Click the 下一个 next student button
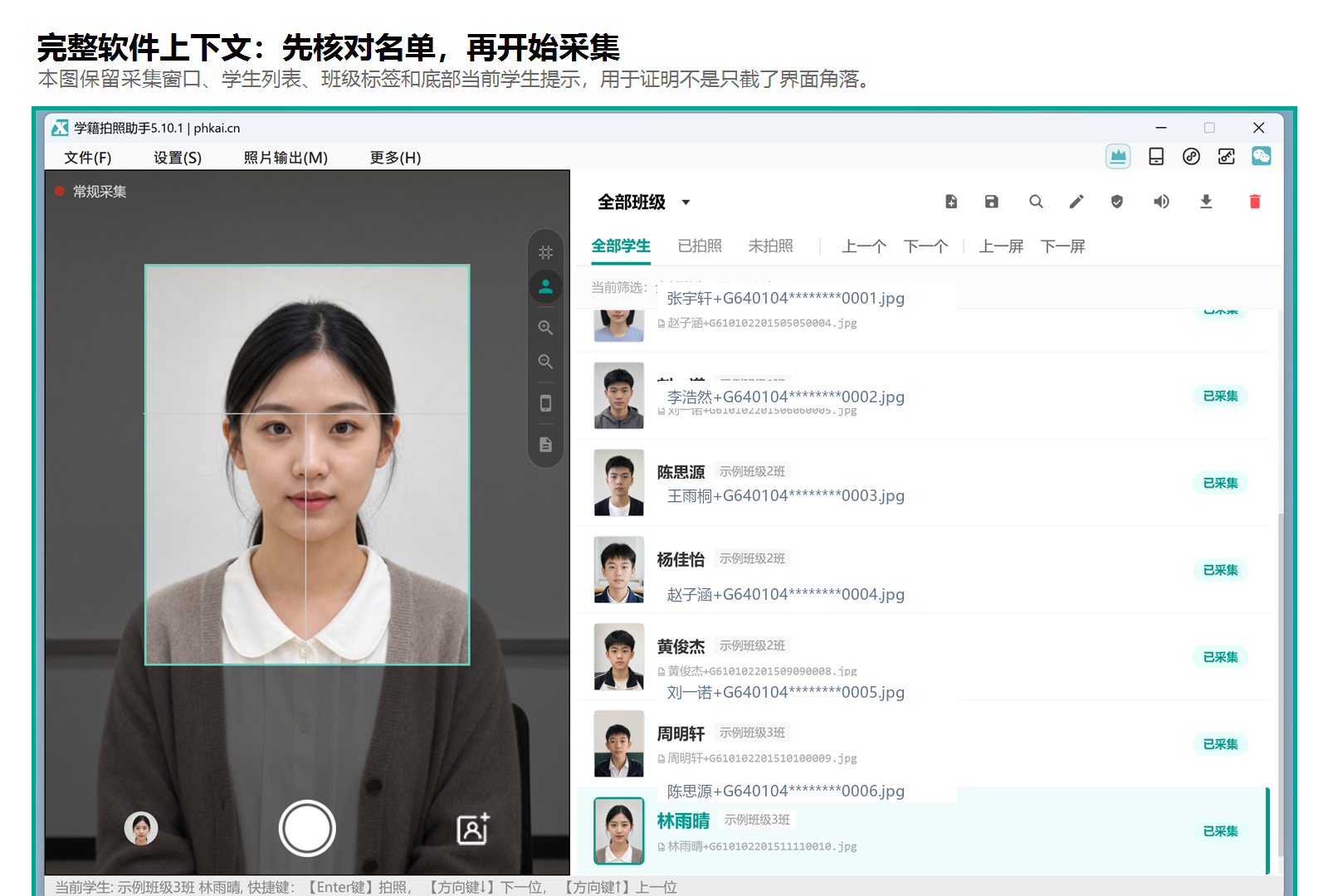This screenshot has height=896, width=1328. [925, 246]
